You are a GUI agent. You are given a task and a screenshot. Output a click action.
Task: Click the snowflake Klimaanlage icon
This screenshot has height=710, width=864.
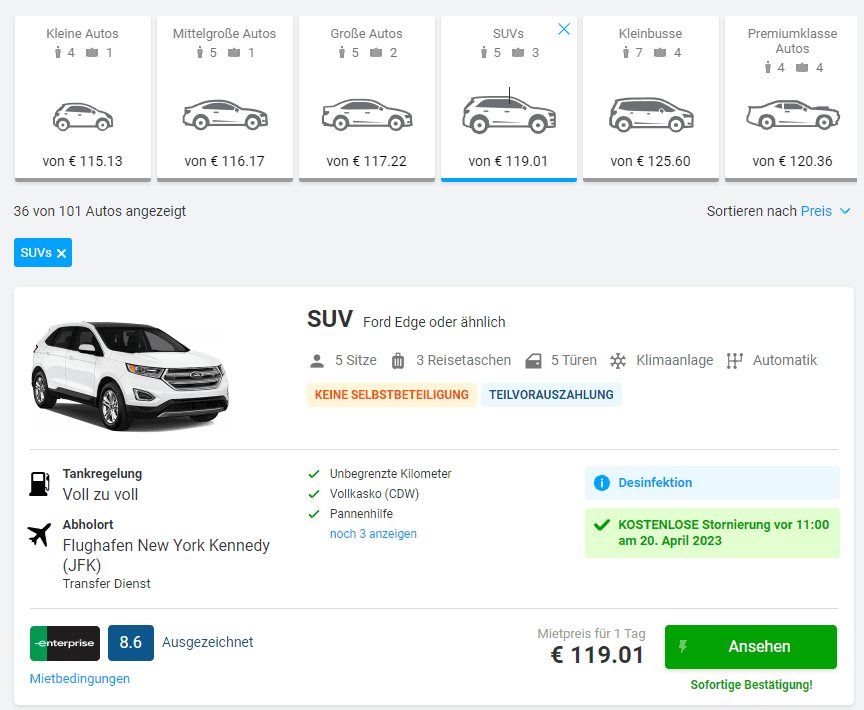point(618,360)
